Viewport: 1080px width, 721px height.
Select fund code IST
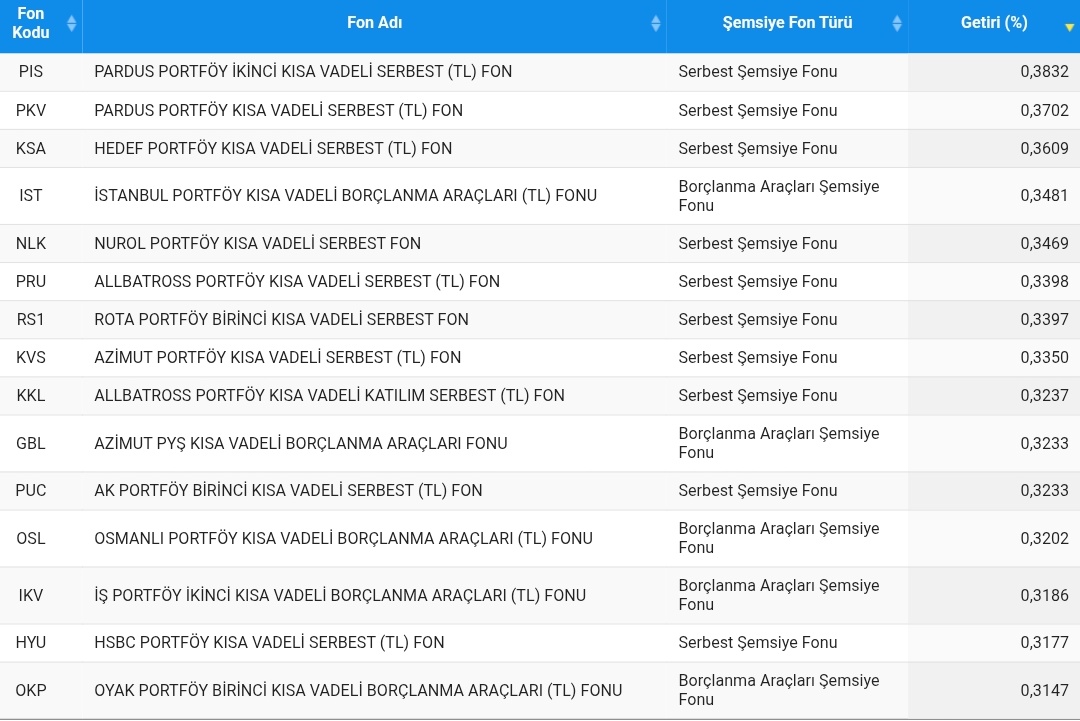[31, 196]
